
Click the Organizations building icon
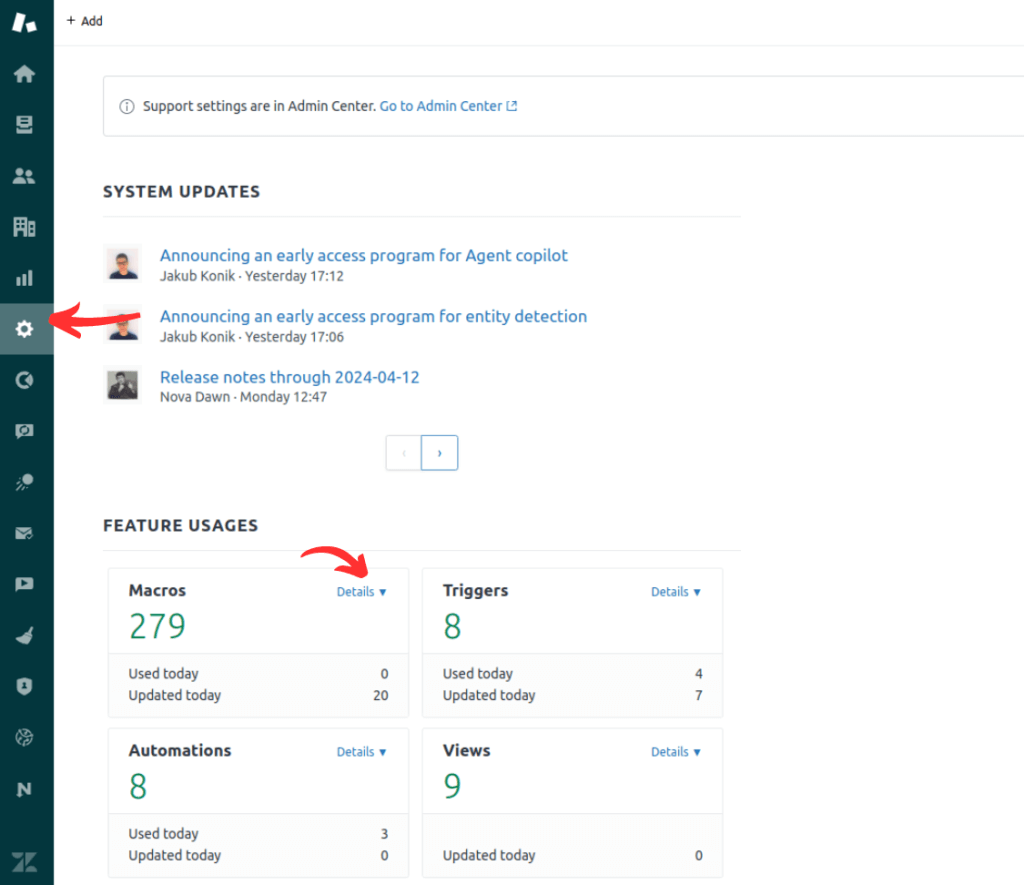click(x=25, y=227)
